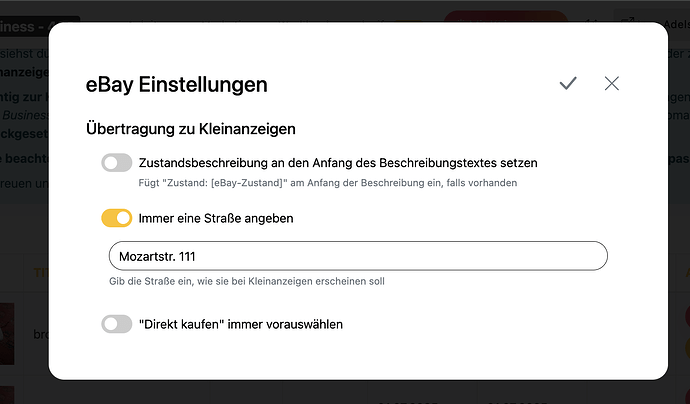Click the hint Gib die Straße ein
The height and width of the screenshot is (404, 690).
coord(247,281)
